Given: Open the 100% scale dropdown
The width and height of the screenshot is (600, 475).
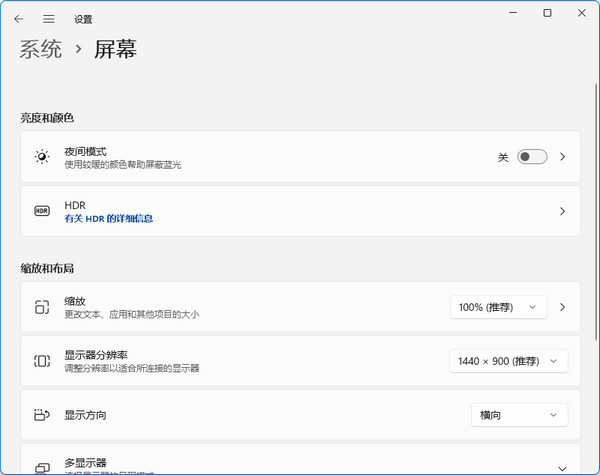Looking at the screenshot, I should (498, 307).
